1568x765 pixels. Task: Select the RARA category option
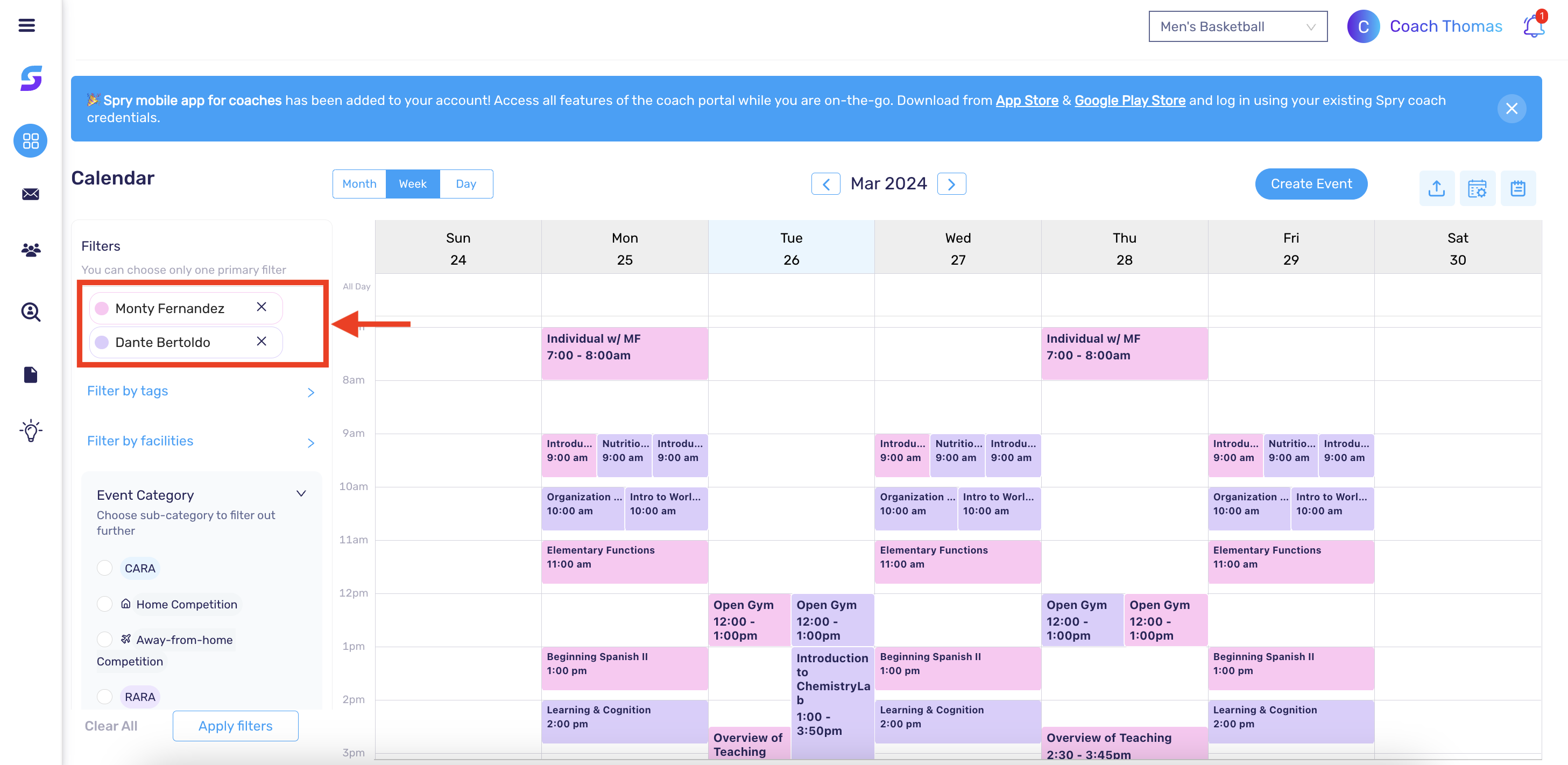tap(105, 696)
